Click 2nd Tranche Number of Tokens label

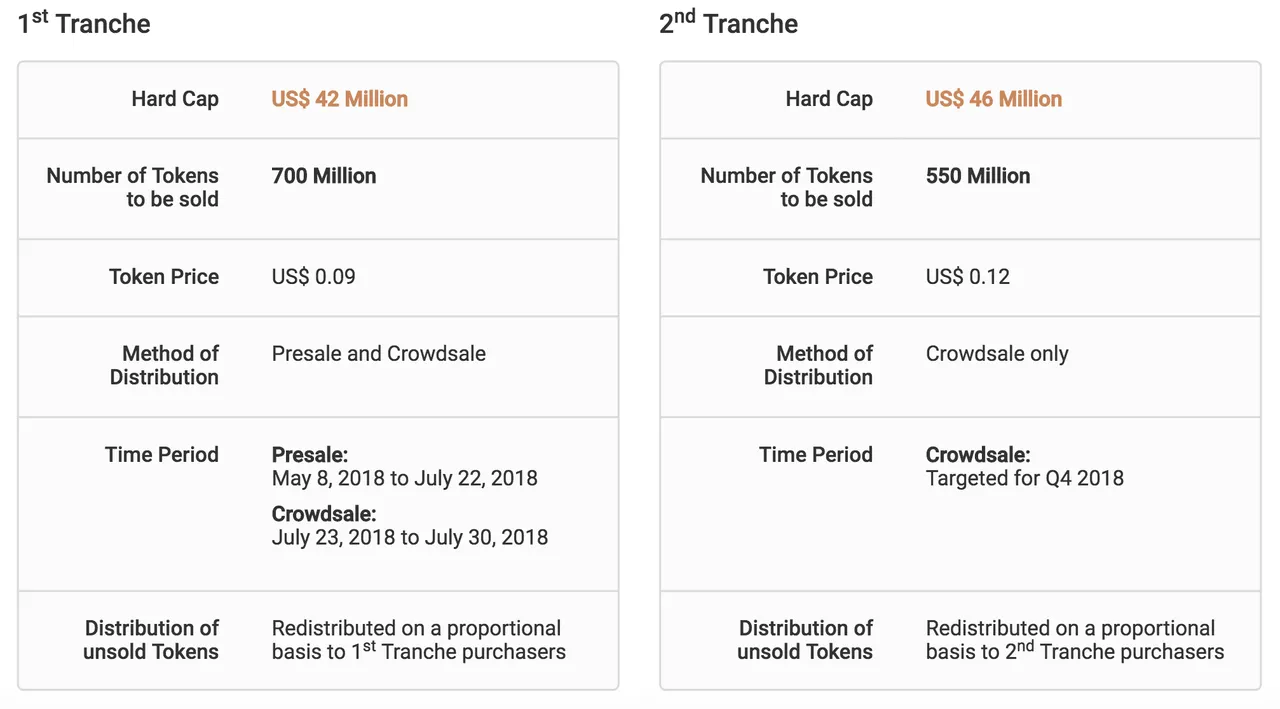(787, 187)
